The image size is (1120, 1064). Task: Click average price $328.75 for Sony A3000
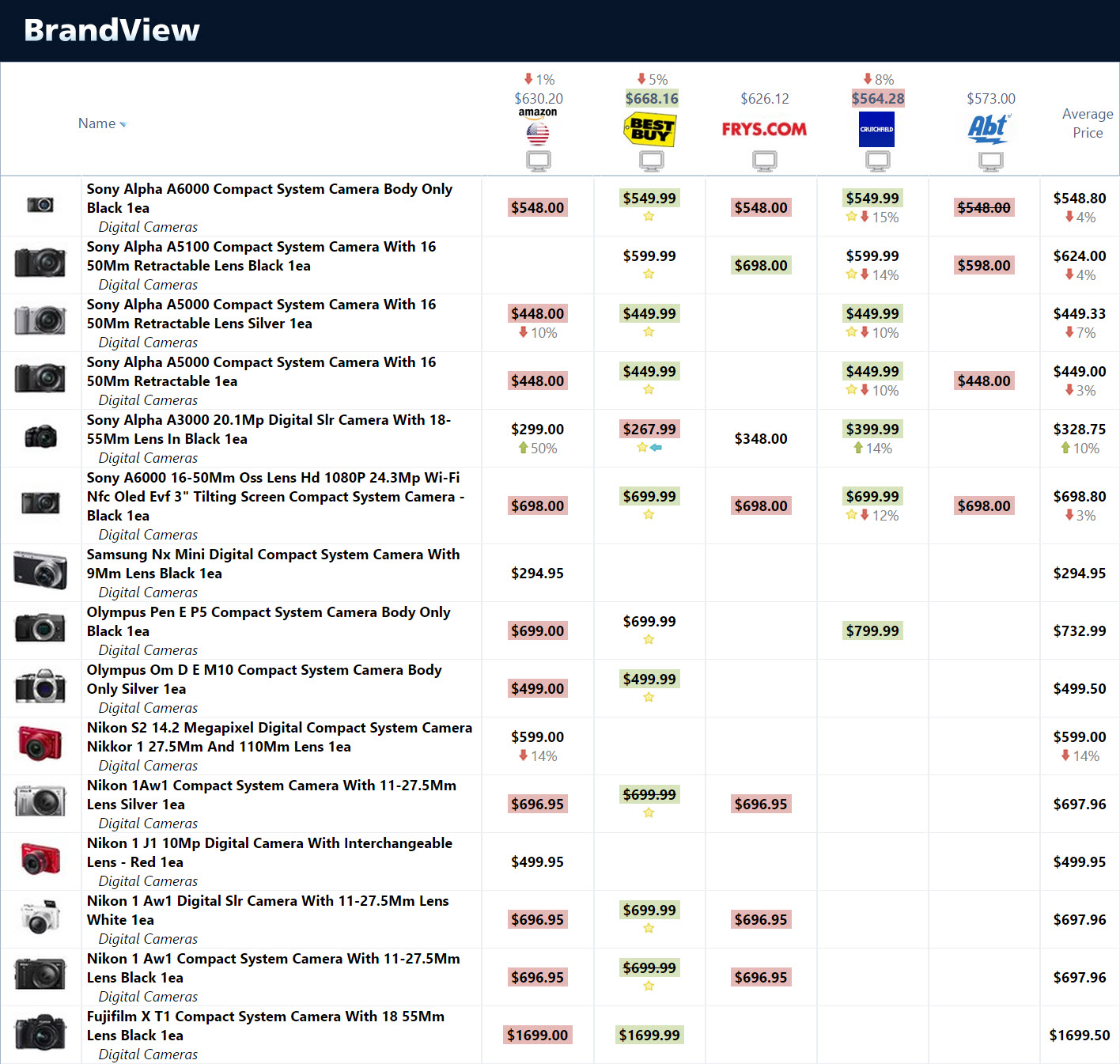[x=1080, y=429]
